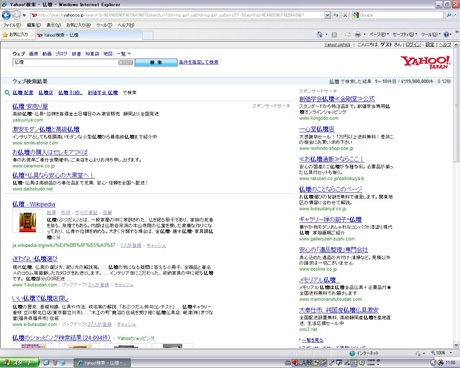Open the お気に入り favorites star button
This screenshot has width=460, height=368.
tap(16, 34)
